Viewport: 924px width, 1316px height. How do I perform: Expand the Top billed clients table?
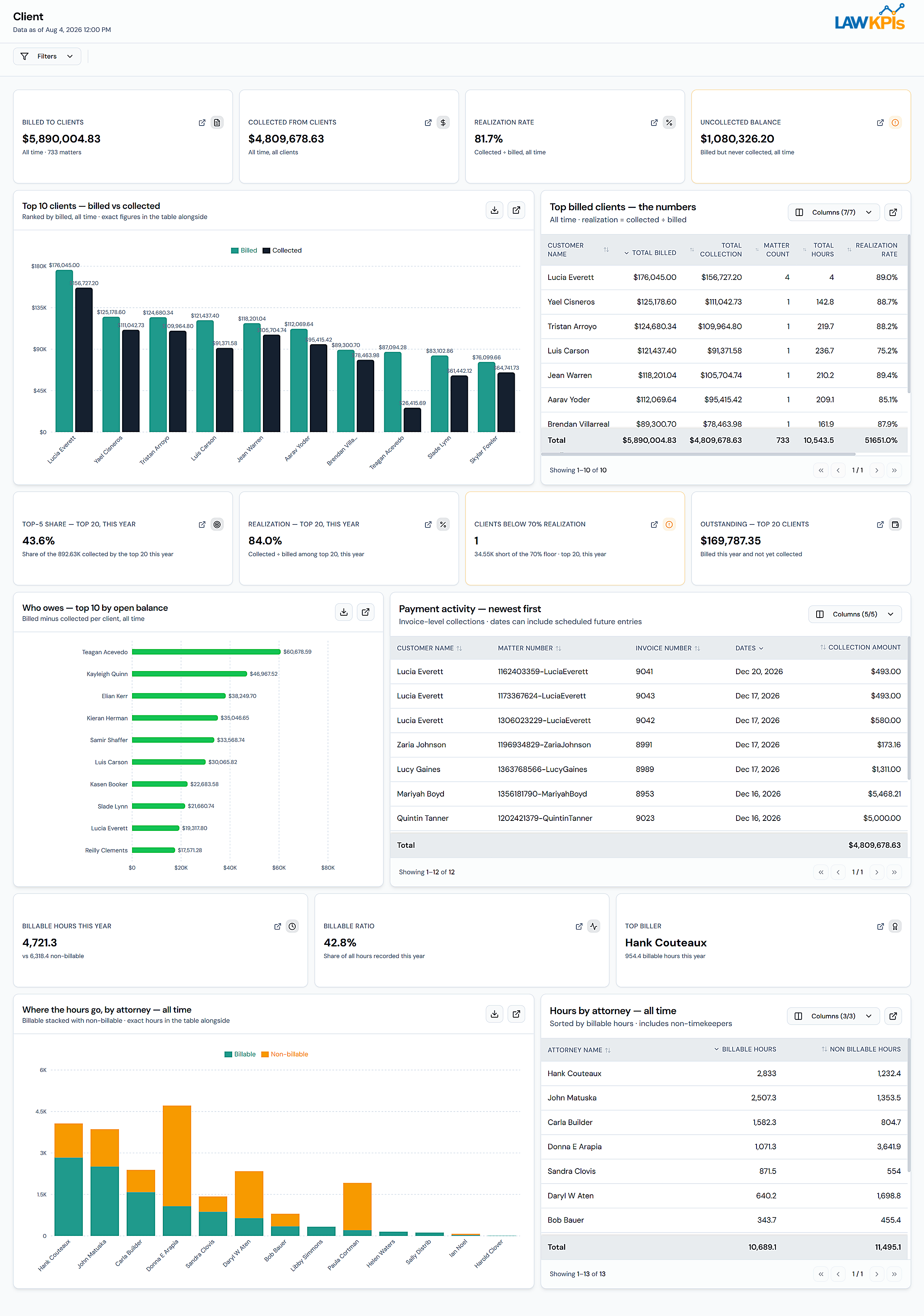893,212
